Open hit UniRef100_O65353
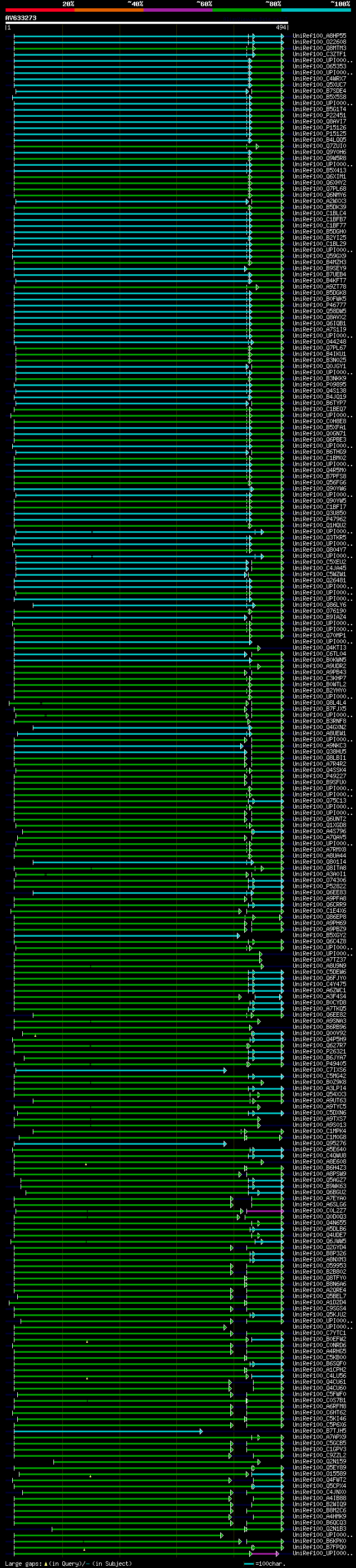 pos(319,66)
